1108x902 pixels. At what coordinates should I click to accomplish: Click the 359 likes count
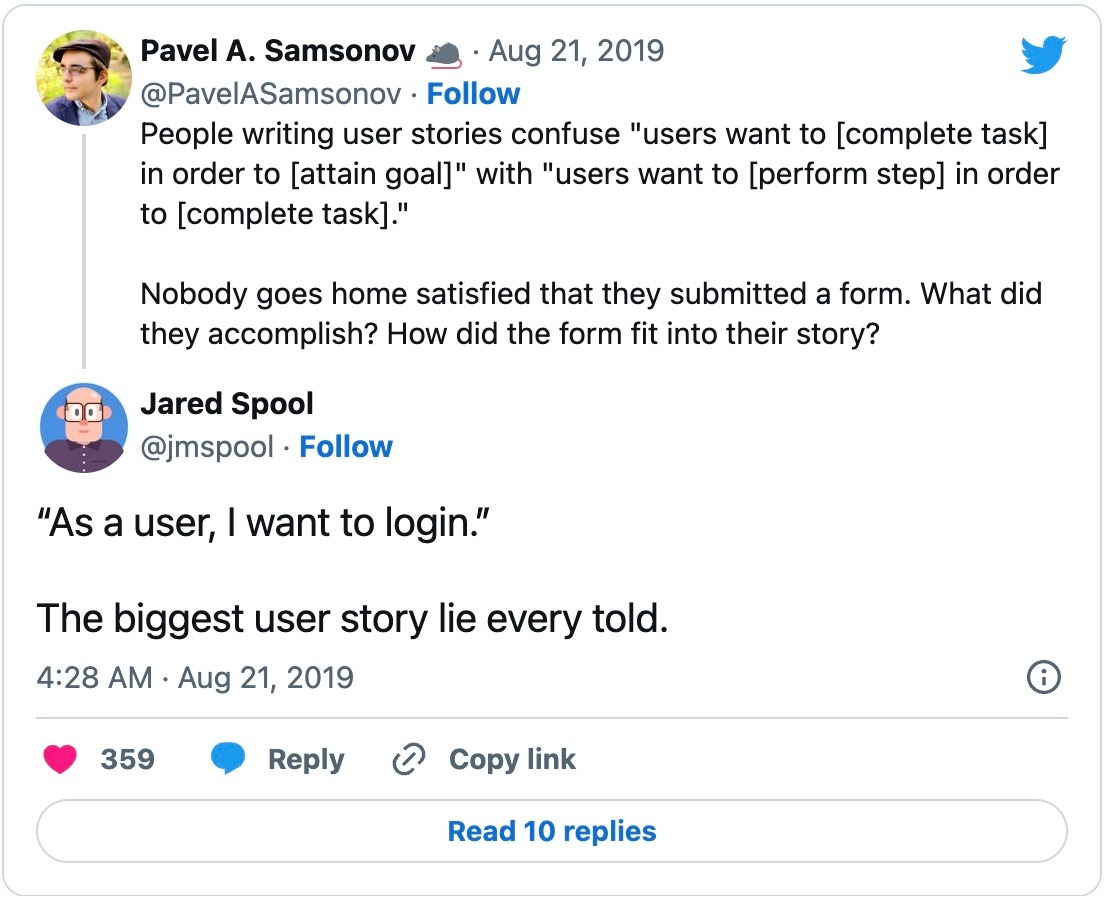(x=128, y=760)
